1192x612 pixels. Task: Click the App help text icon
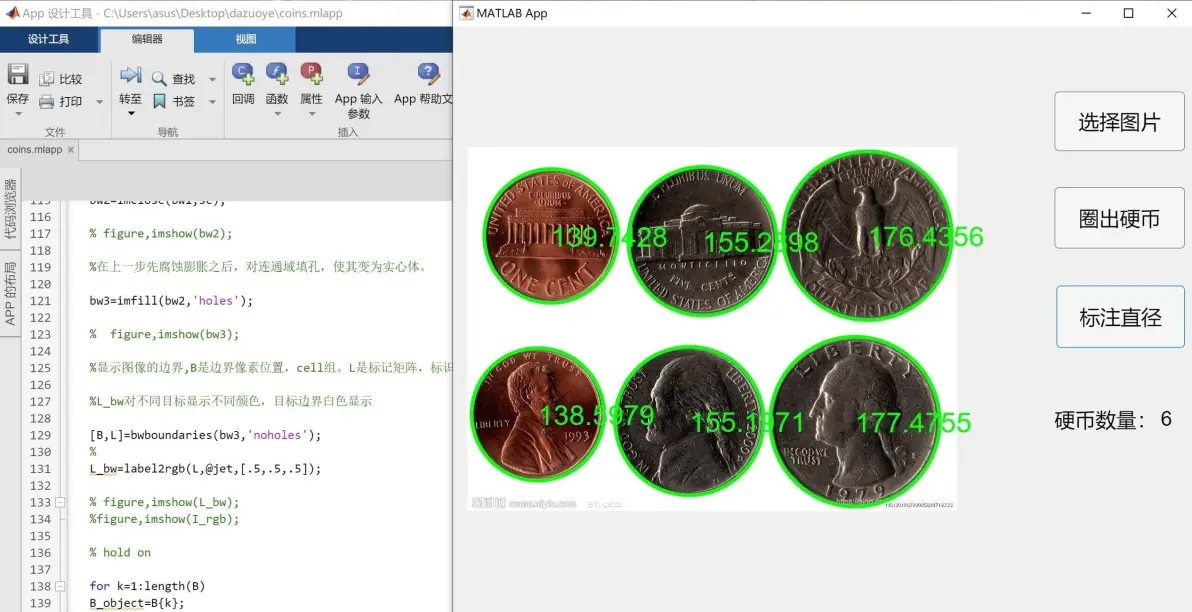coord(429,74)
